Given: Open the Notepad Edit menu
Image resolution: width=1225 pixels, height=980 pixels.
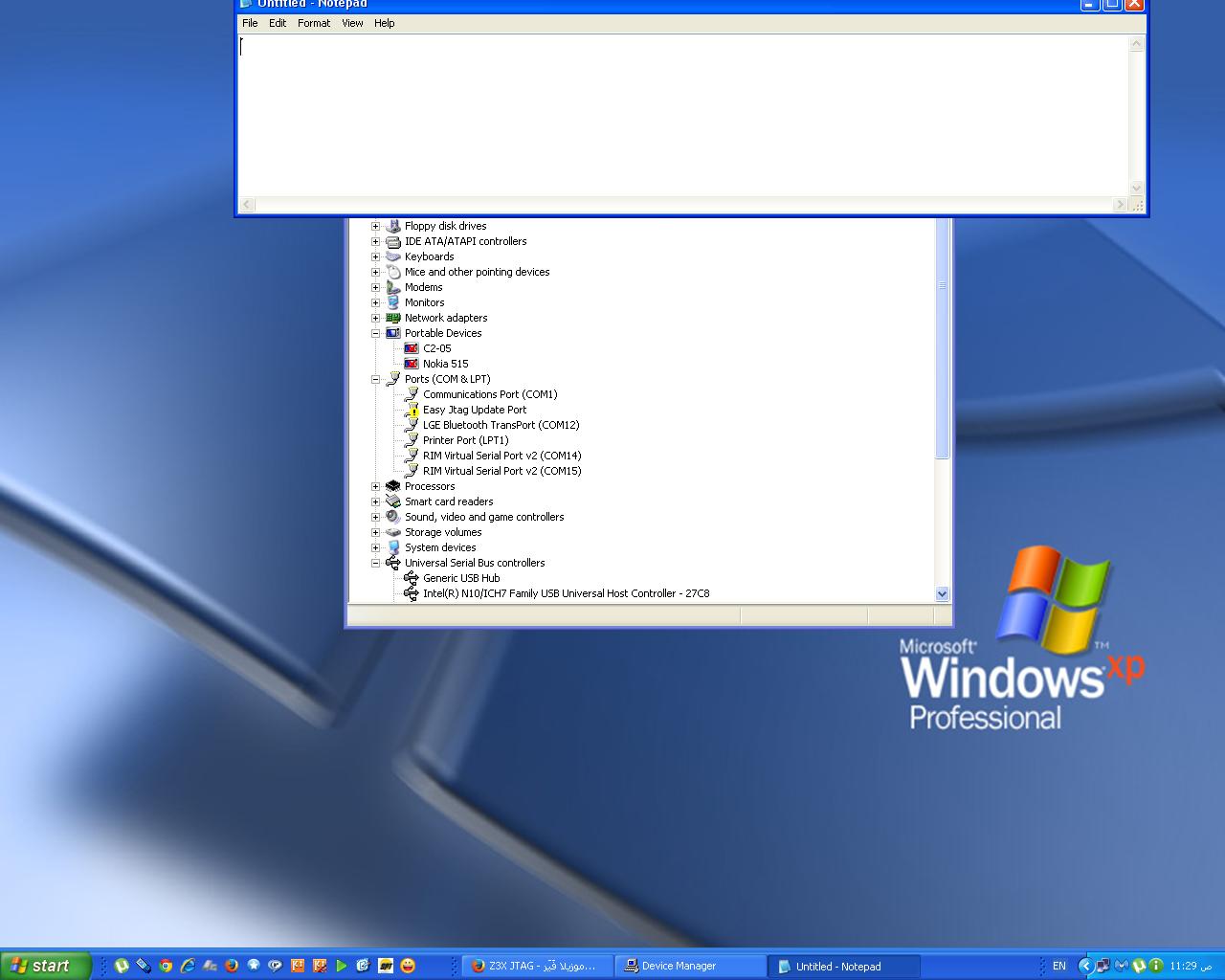Looking at the screenshot, I should click(278, 23).
